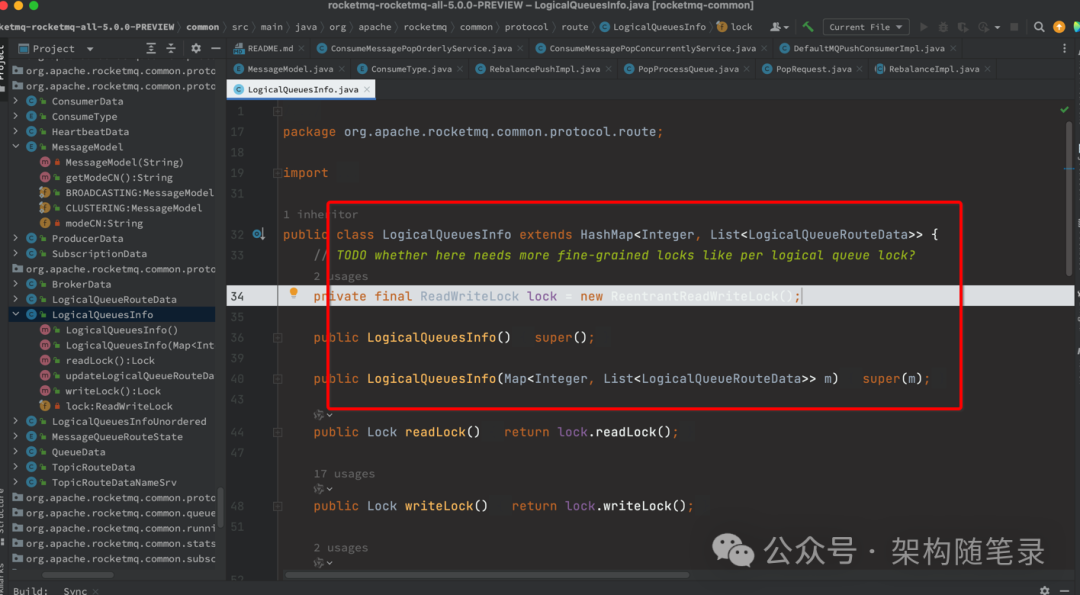Viewport: 1080px width, 595px height.
Task: Click Expand All icon in Project panel
Action: click(x=151, y=48)
